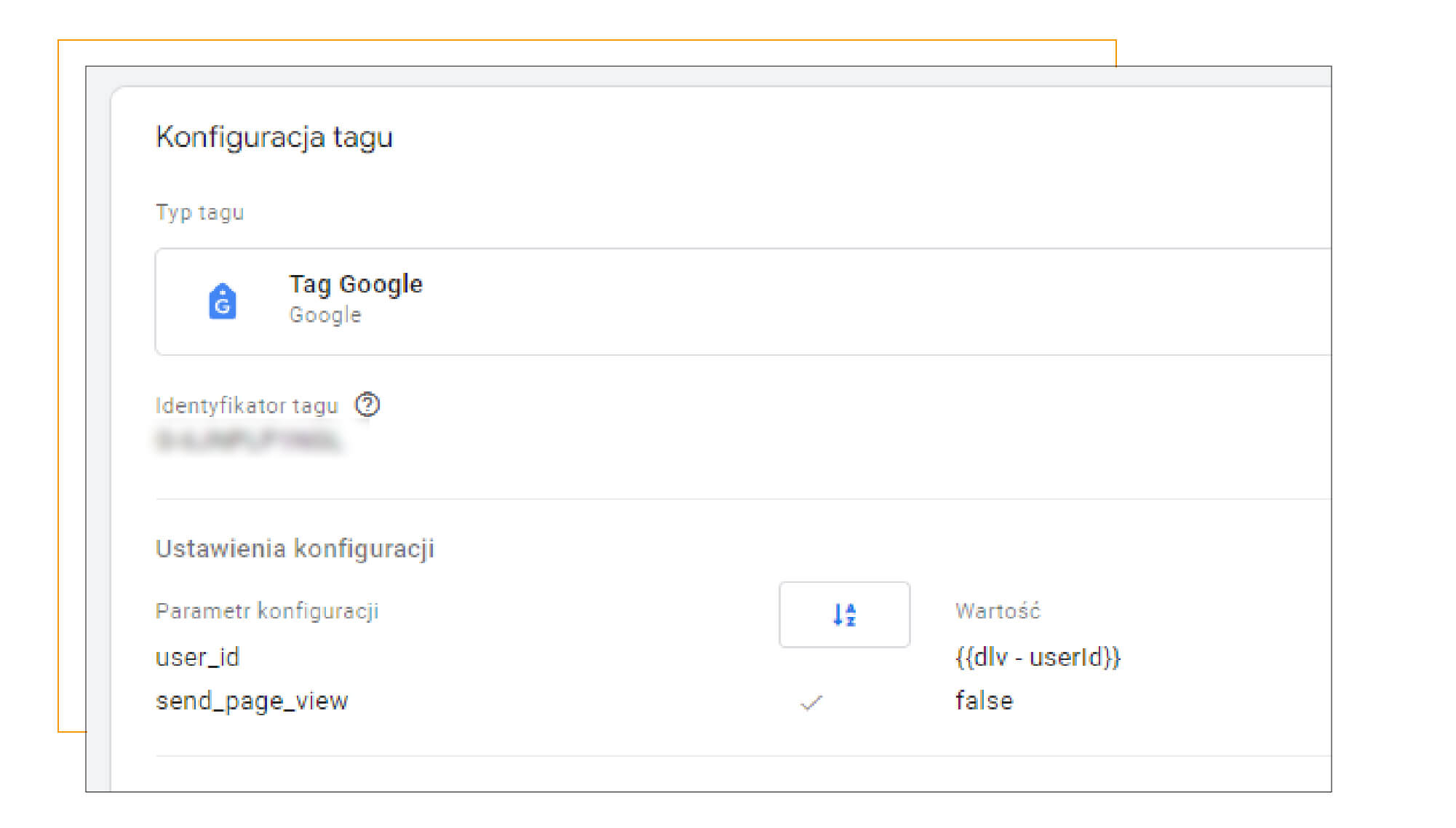Click the blurred tag identifier value
The height and width of the screenshot is (828, 1456).
click(248, 441)
